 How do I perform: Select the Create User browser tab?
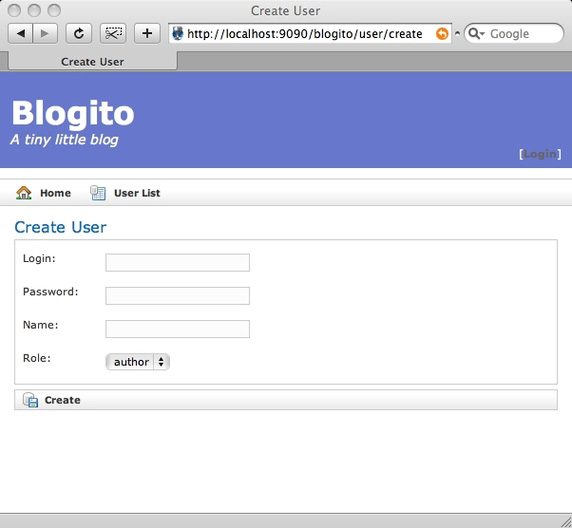tap(93, 61)
